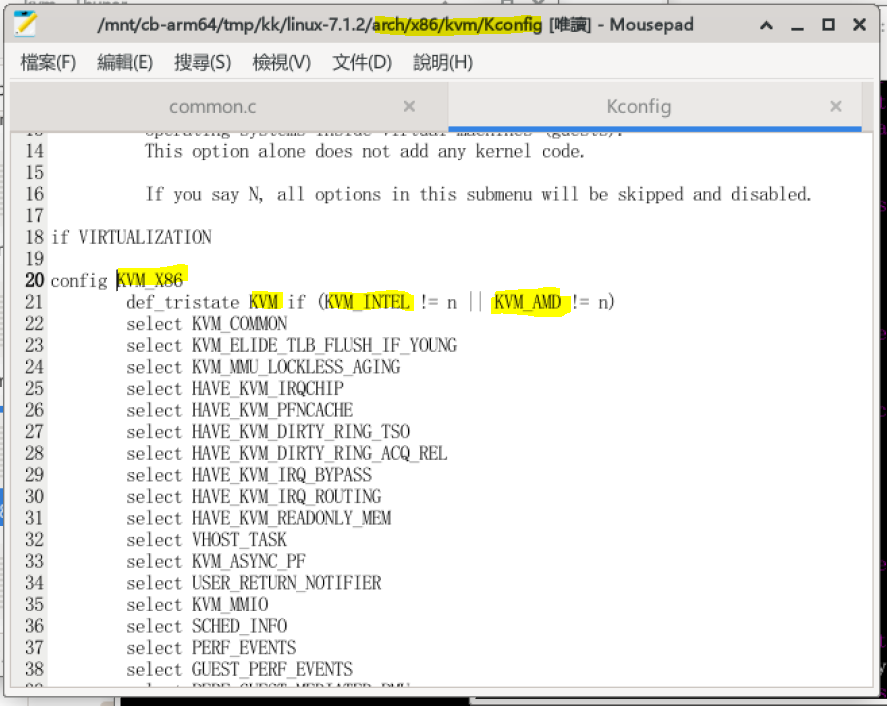Click 'select HAVE_KVM_DIRTY_RING_ACQ_REL' line

point(287,453)
